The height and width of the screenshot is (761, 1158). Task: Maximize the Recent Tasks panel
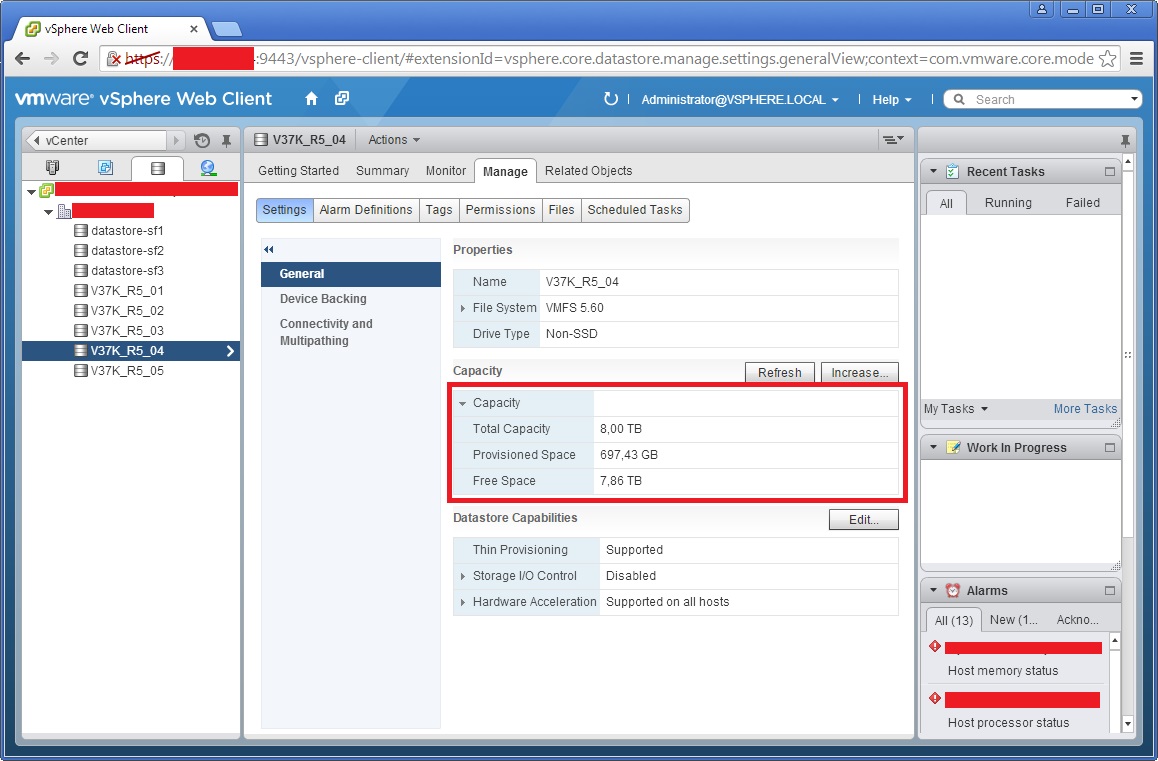(1109, 171)
